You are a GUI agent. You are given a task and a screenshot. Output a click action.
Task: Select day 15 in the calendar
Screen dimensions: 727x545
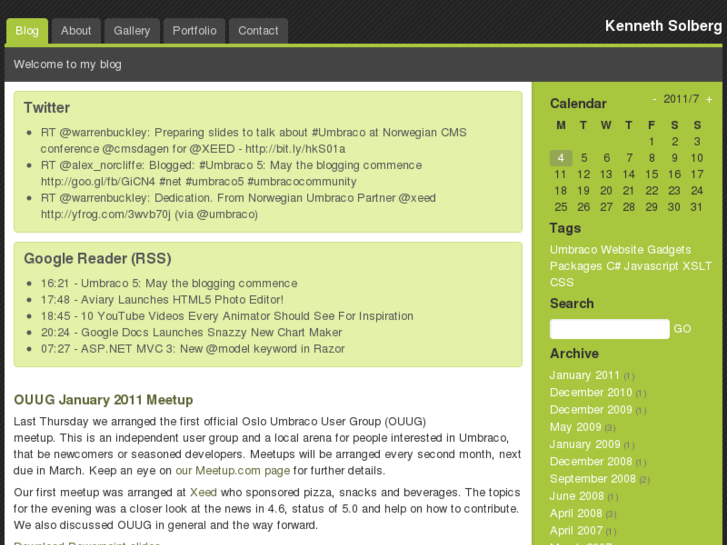coord(651,174)
